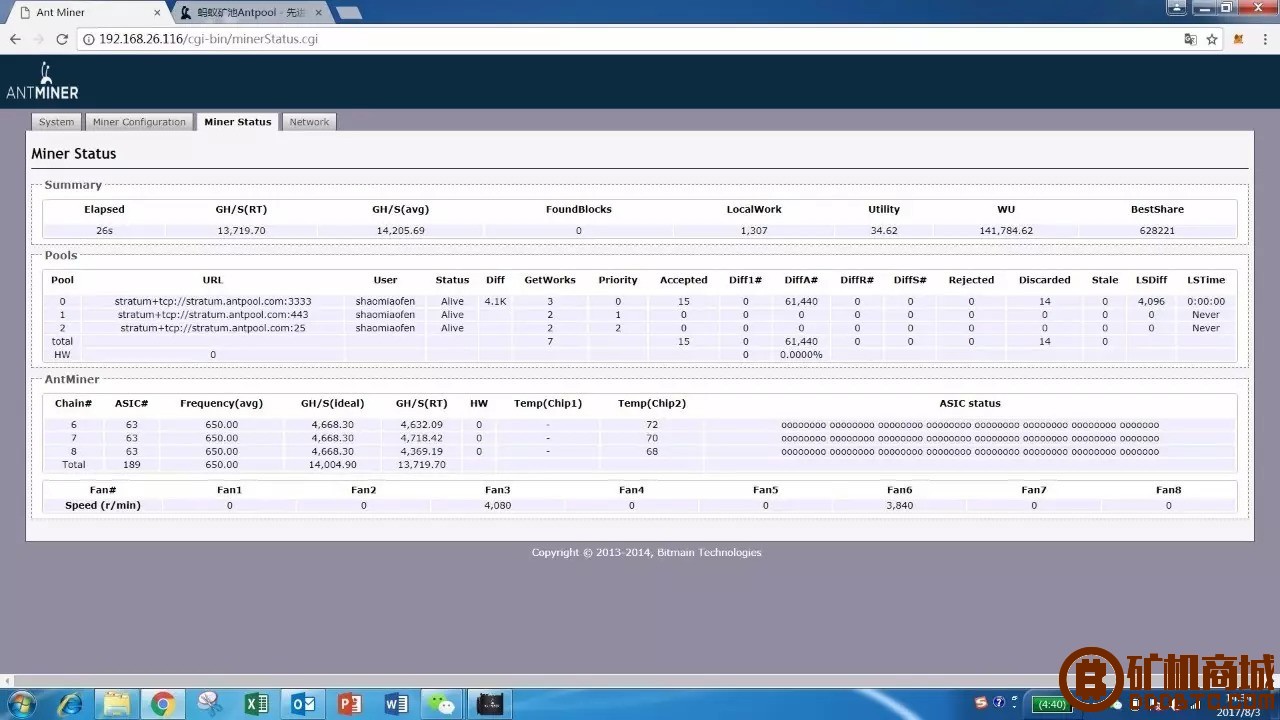Click the chain 8 GH/S(RT) value 4,369.19
This screenshot has height=720, width=1280.
point(421,451)
